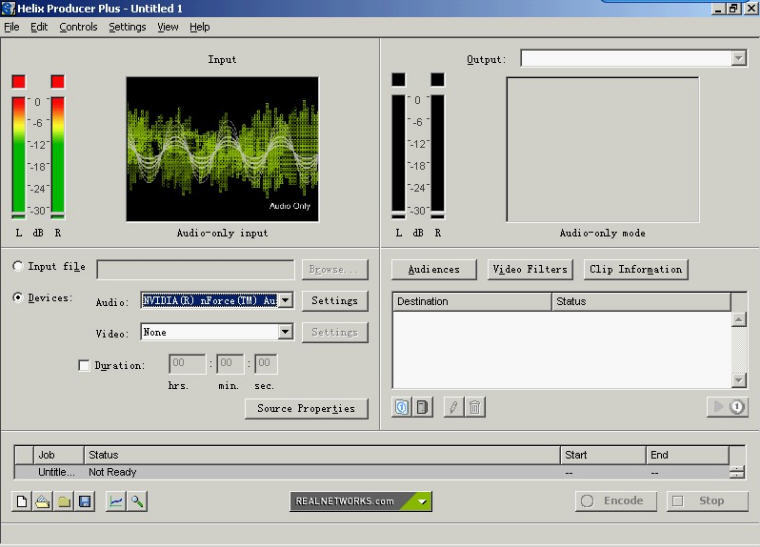Click the Encode button
The width and height of the screenshot is (760, 547).
pyautogui.click(x=616, y=501)
